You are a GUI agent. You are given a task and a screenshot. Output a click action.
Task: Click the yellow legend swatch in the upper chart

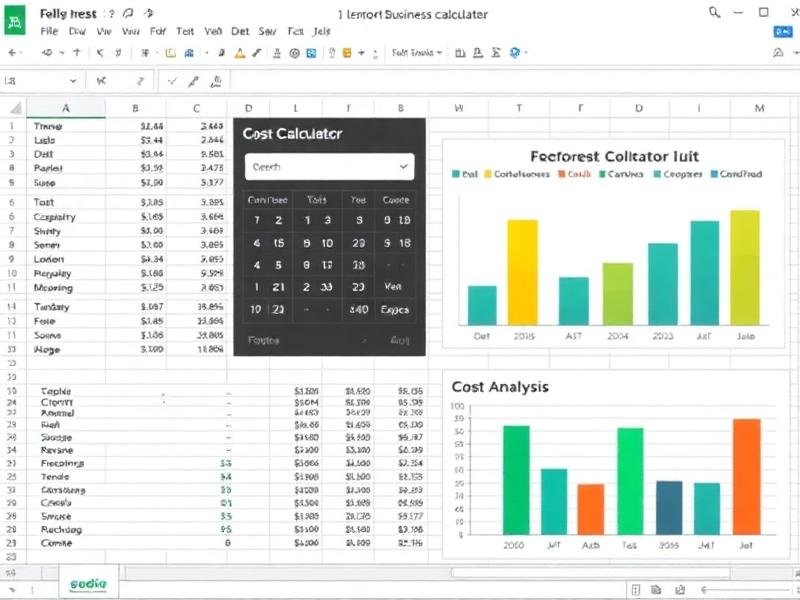[x=488, y=174]
